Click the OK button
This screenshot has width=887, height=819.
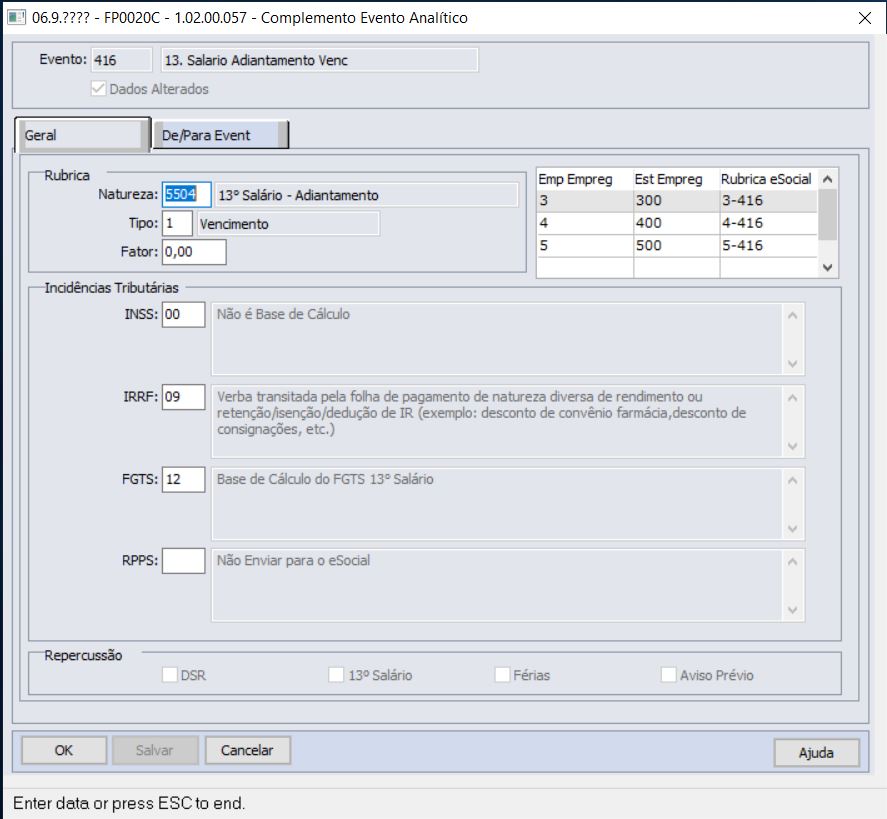[x=64, y=750]
